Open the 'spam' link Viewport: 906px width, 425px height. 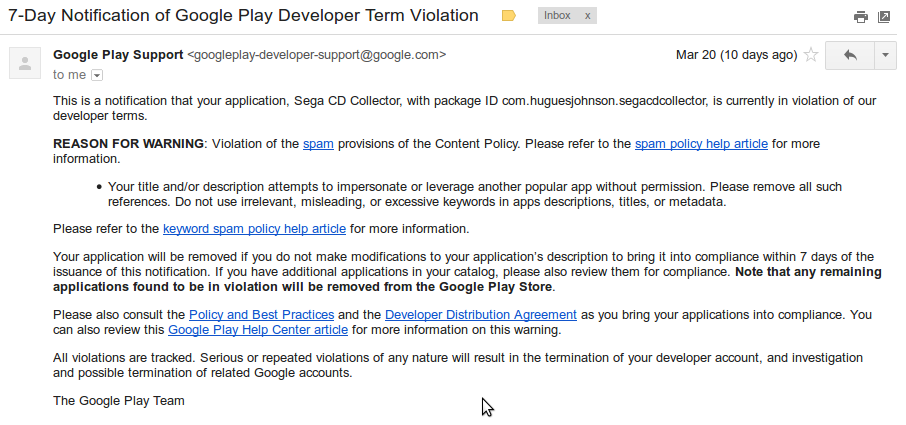point(318,144)
